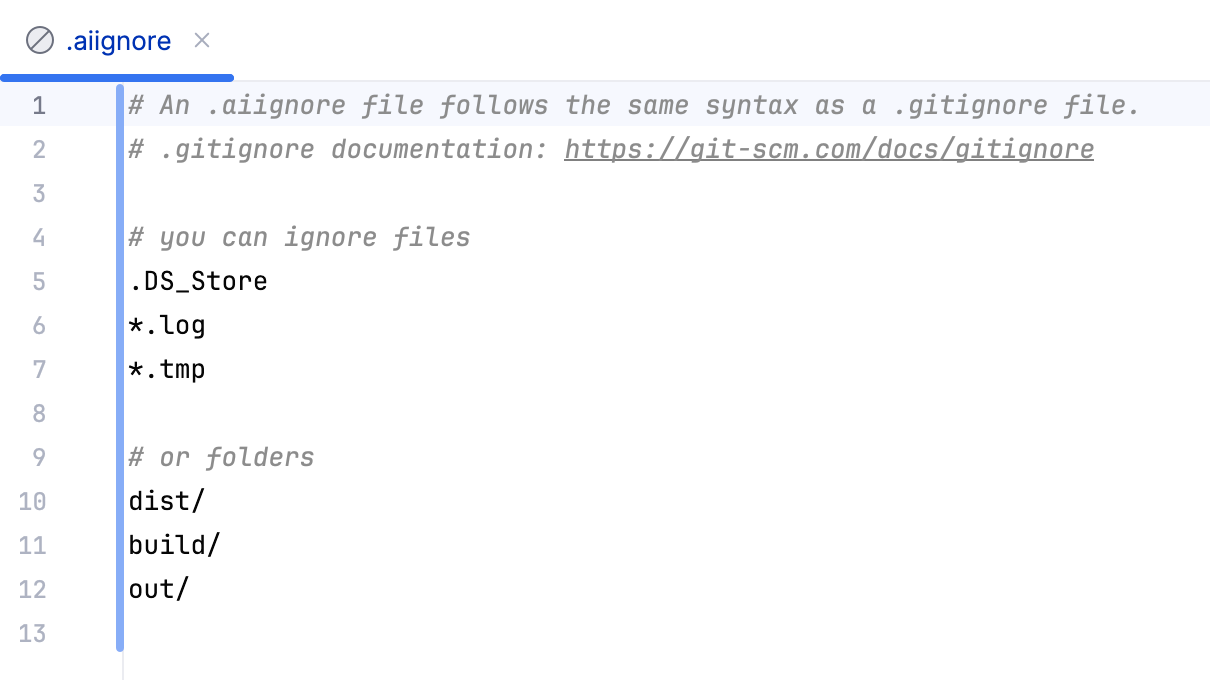Click line number 1
Viewport: 1210px width, 680px height.
[39, 105]
